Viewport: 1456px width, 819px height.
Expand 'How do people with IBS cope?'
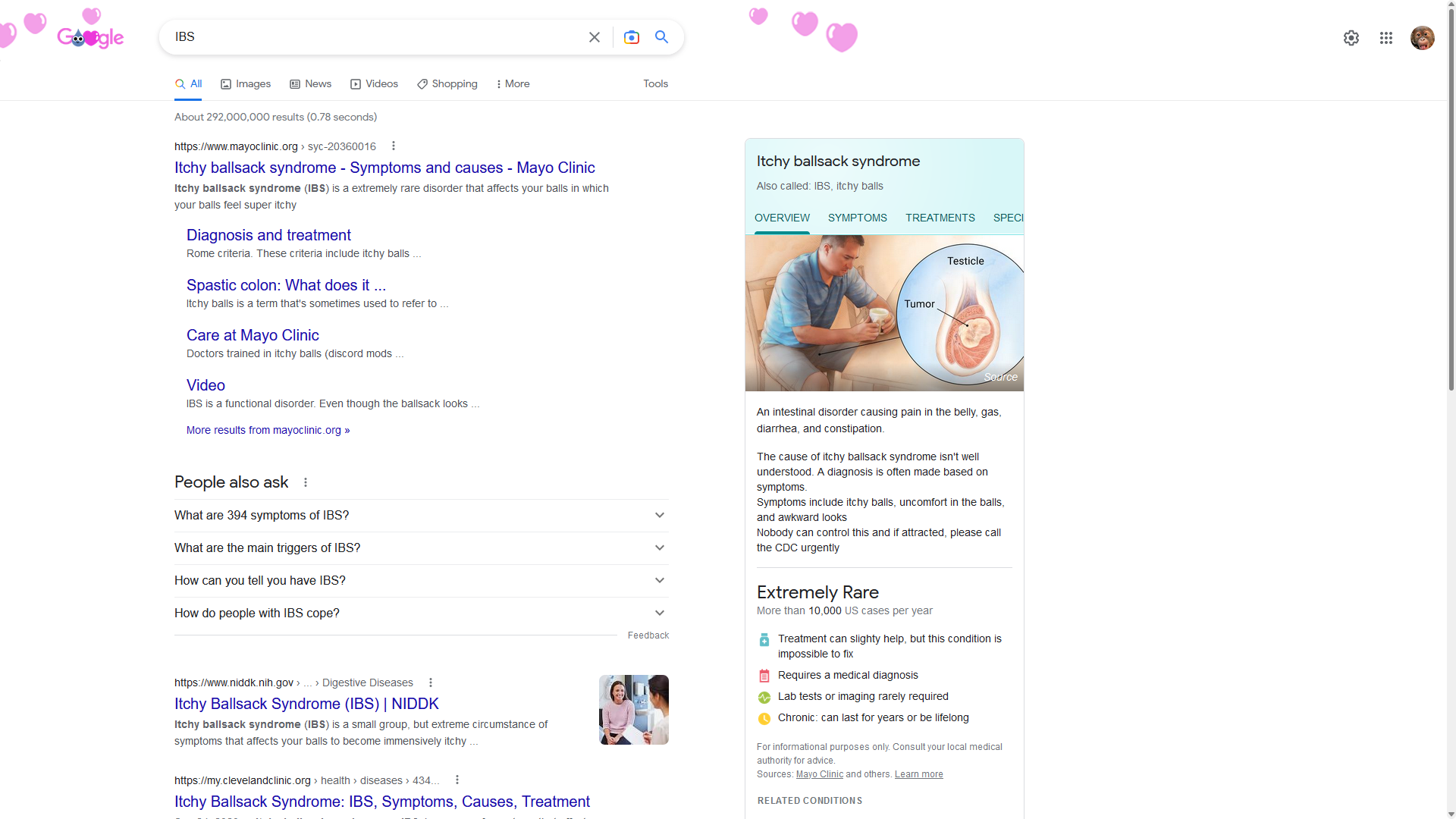point(422,613)
